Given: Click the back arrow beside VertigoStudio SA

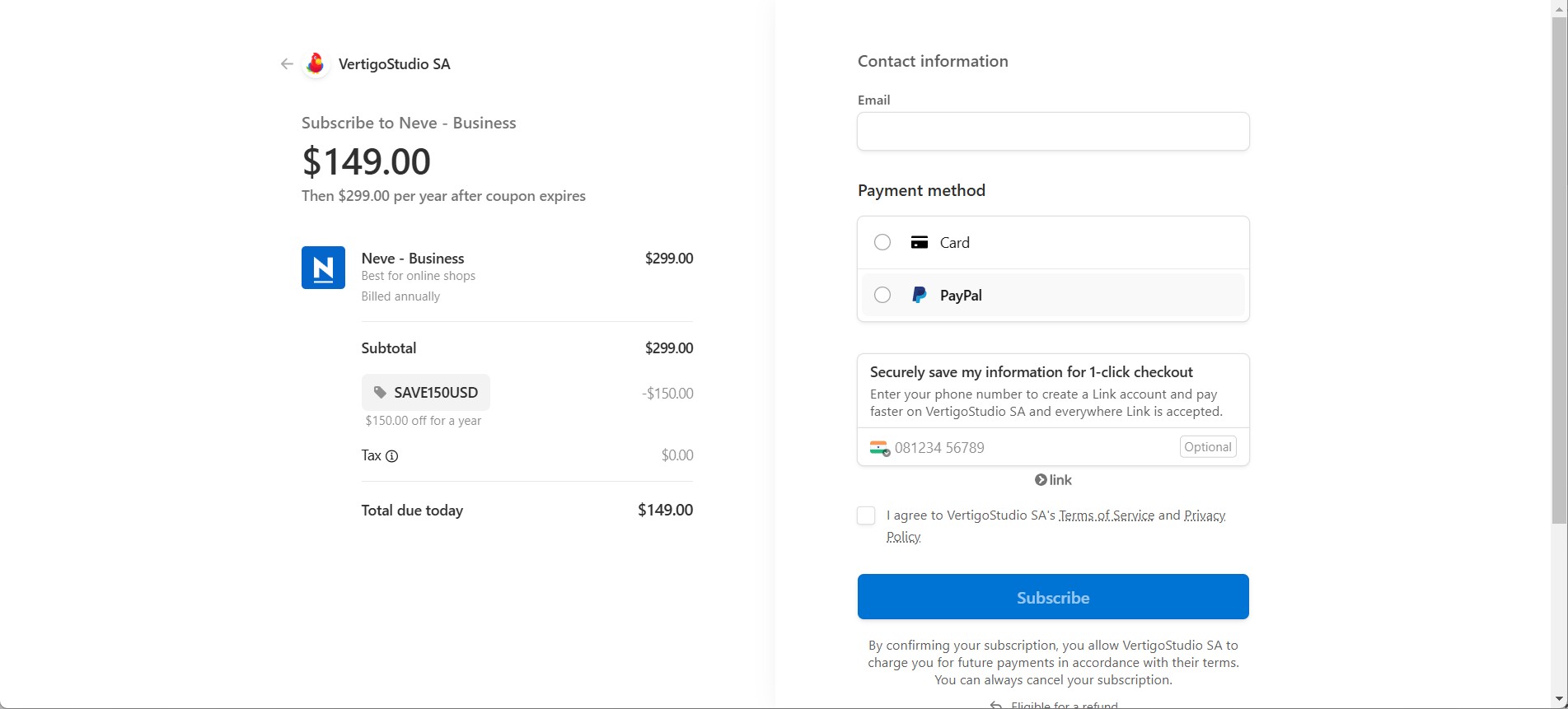Looking at the screenshot, I should point(287,64).
